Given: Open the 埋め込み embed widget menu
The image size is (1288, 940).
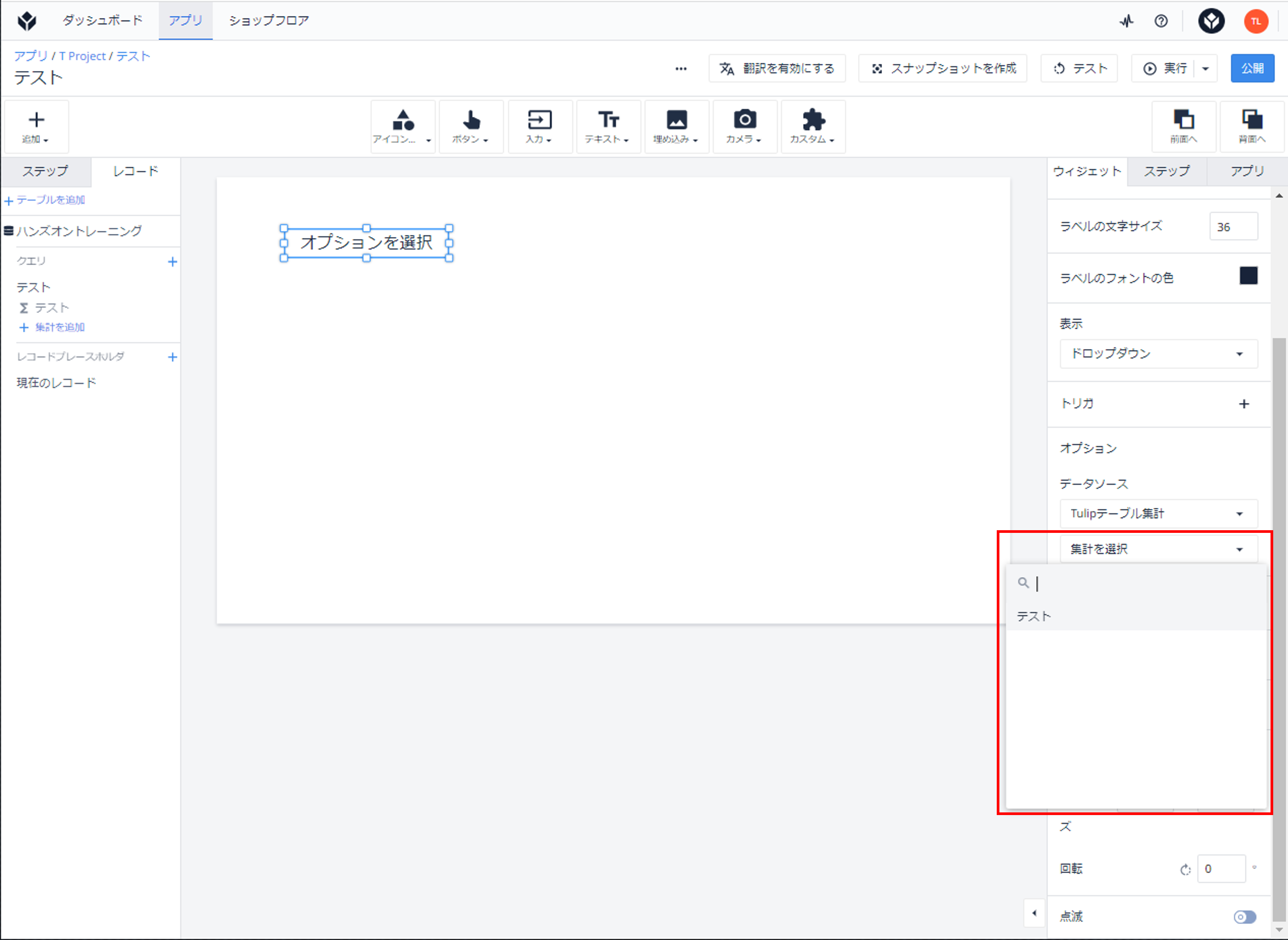Looking at the screenshot, I should [x=676, y=127].
